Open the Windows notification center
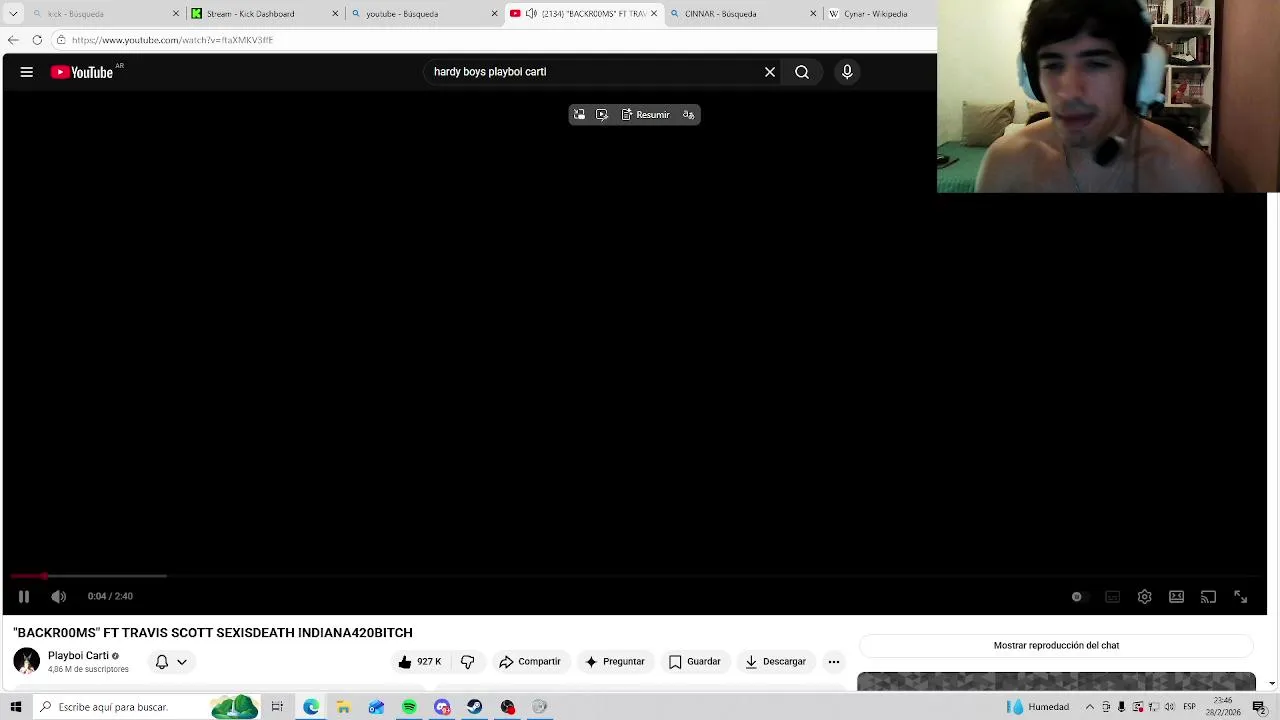This screenshot has height=720, width=1280. pos(1259,707)
